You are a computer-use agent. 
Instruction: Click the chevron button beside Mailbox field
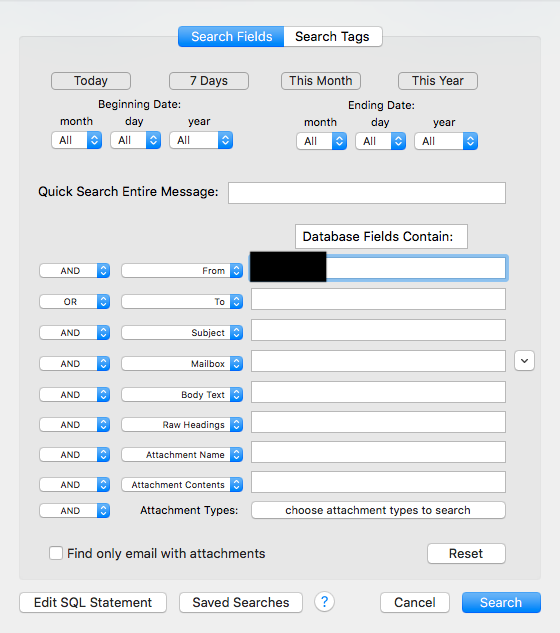524,361
